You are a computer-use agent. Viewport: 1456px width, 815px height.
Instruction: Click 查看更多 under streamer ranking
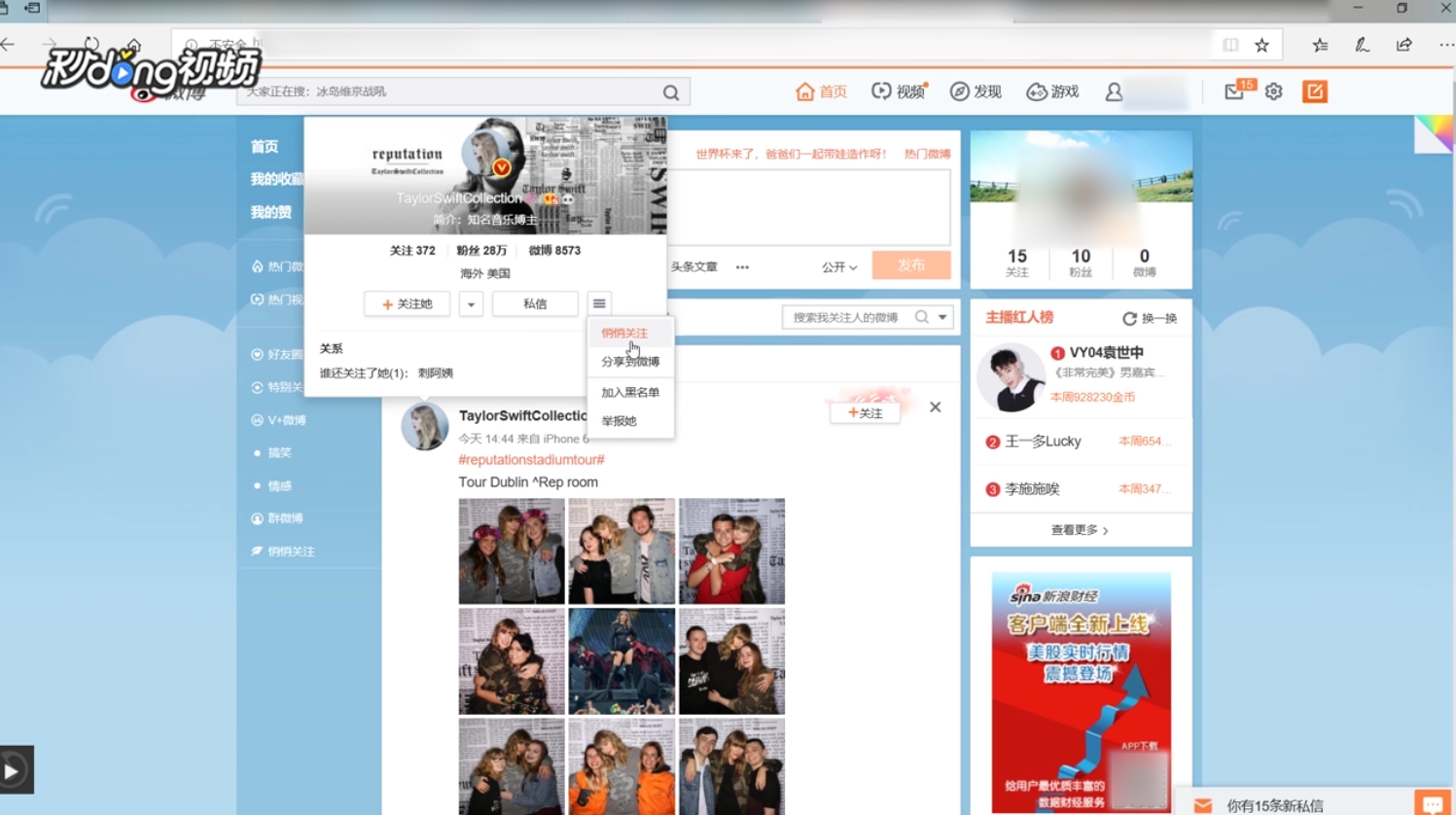[x=1080, y=530]
